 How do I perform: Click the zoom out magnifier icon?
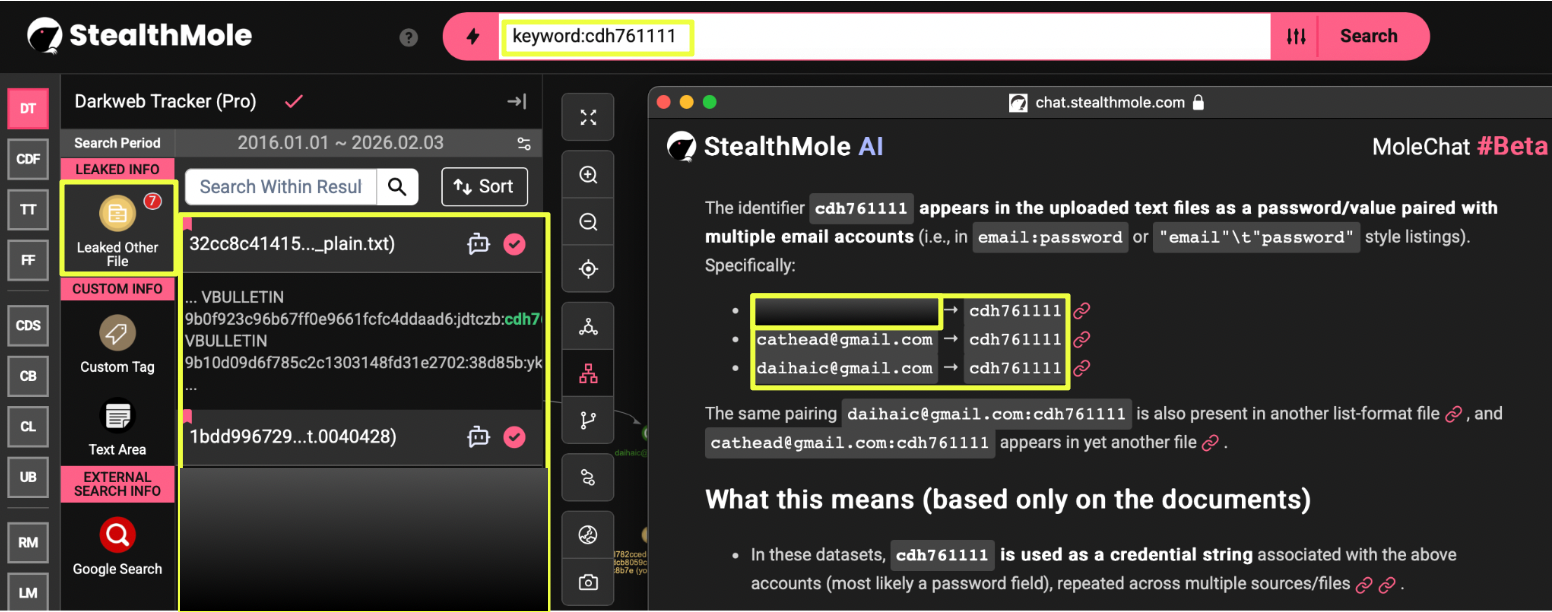[588, 222]
